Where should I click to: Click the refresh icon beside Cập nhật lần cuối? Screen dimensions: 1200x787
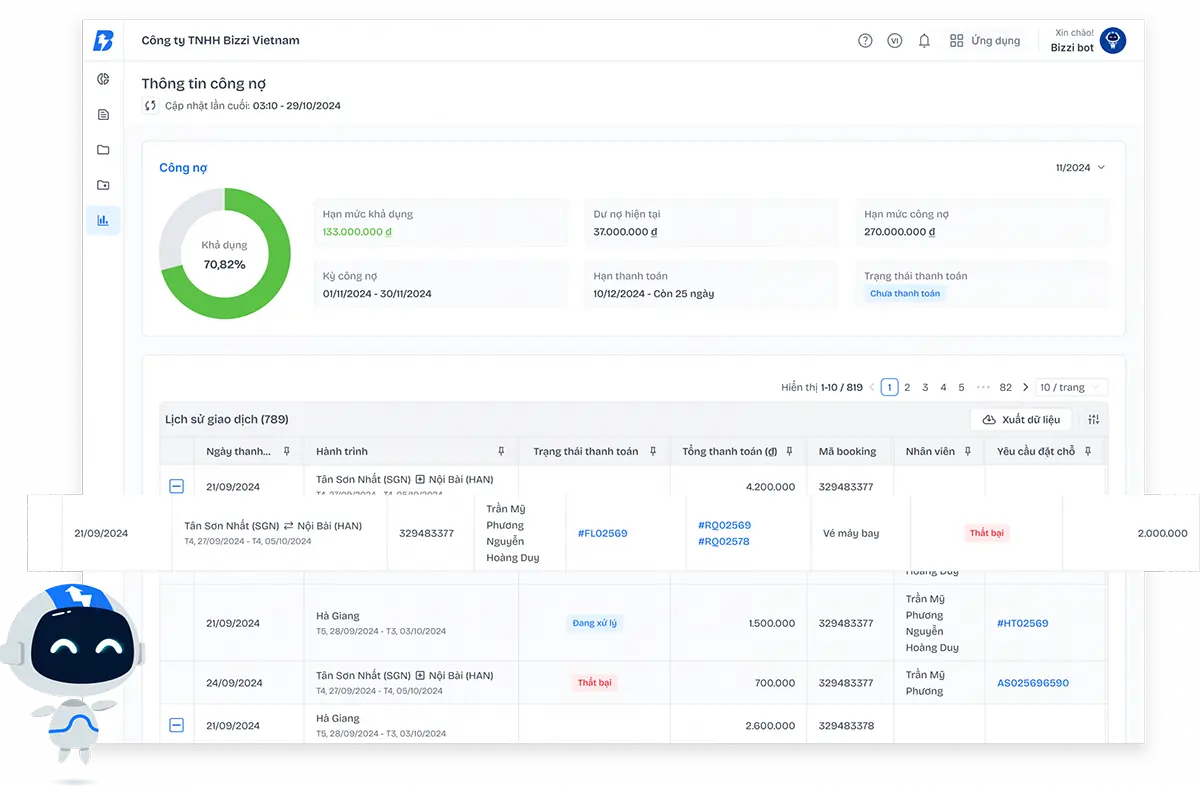coord(150,105)
